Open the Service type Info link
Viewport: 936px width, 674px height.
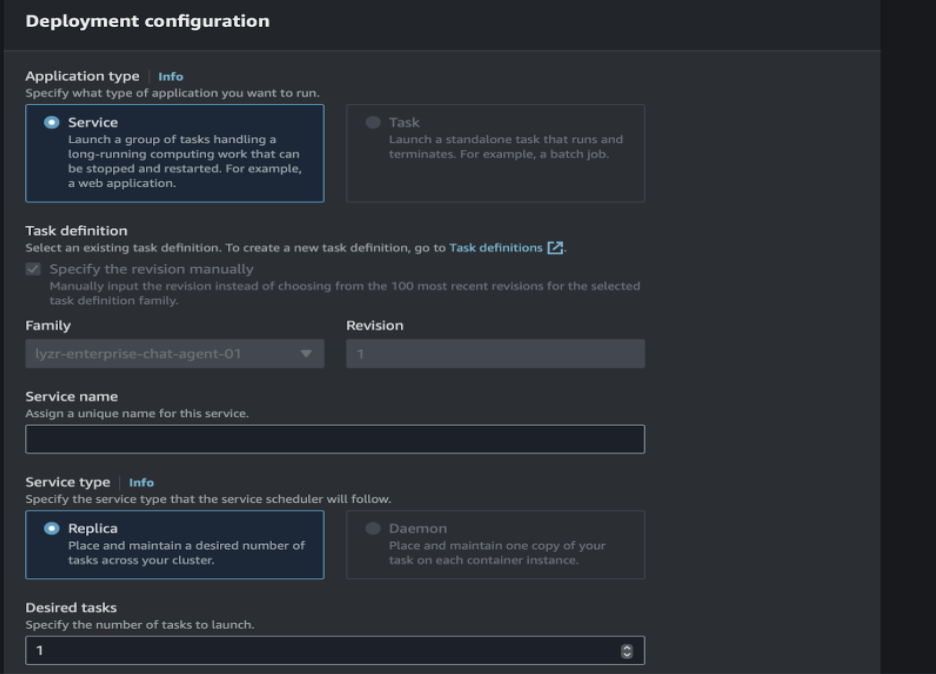pos(141,482)
